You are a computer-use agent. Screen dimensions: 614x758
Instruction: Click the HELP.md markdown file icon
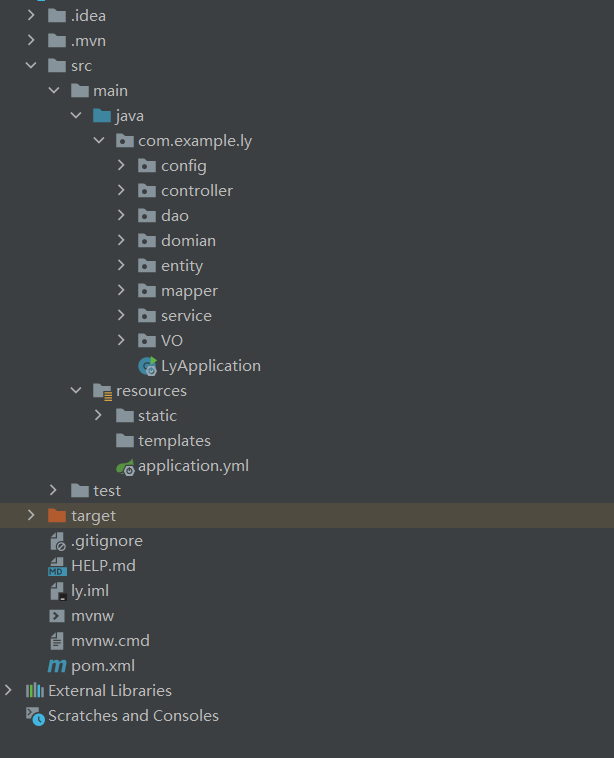coord(57,566)
